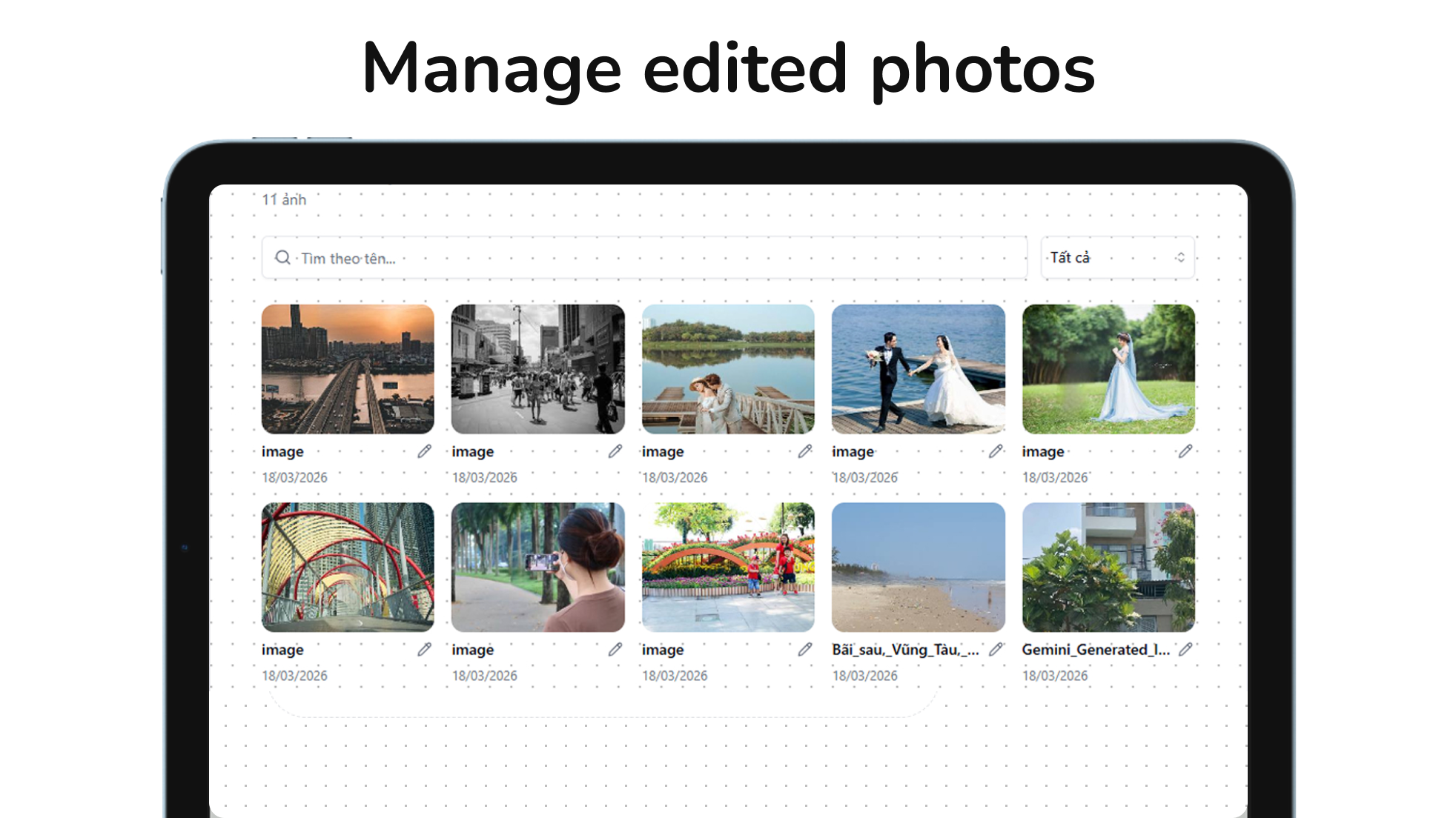The image size is (1456, 818).
Task: Click the Gemini_Generated file name label
Action: pyautogui.click(x=1095, y=650)
